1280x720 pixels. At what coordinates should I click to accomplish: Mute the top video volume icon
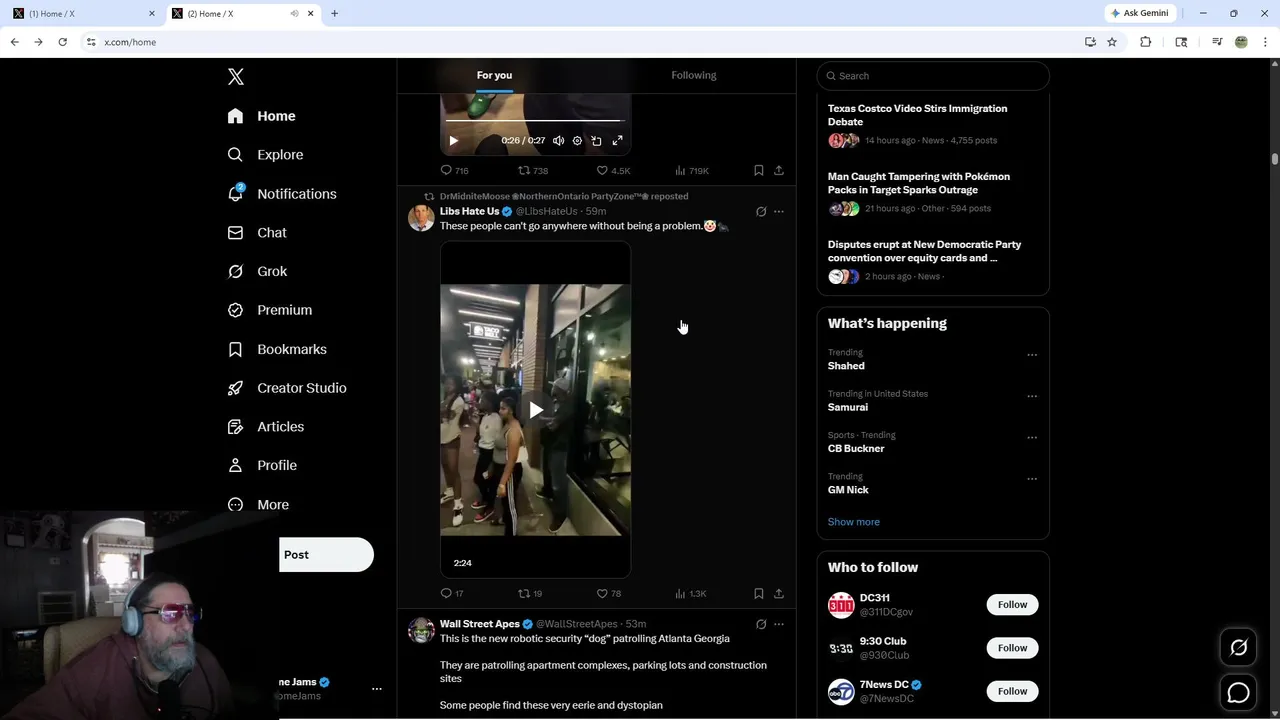coord(558,141)
